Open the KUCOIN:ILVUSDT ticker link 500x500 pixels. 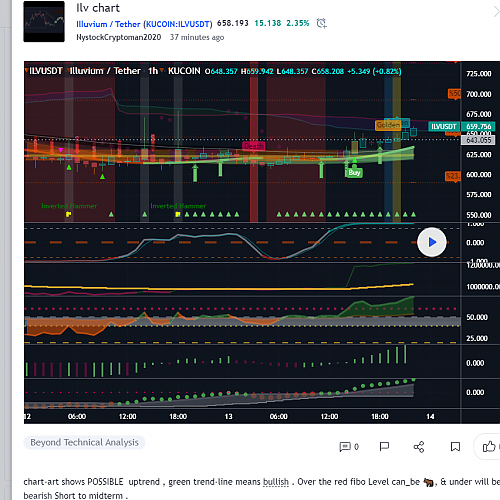(x=178, y=24)
